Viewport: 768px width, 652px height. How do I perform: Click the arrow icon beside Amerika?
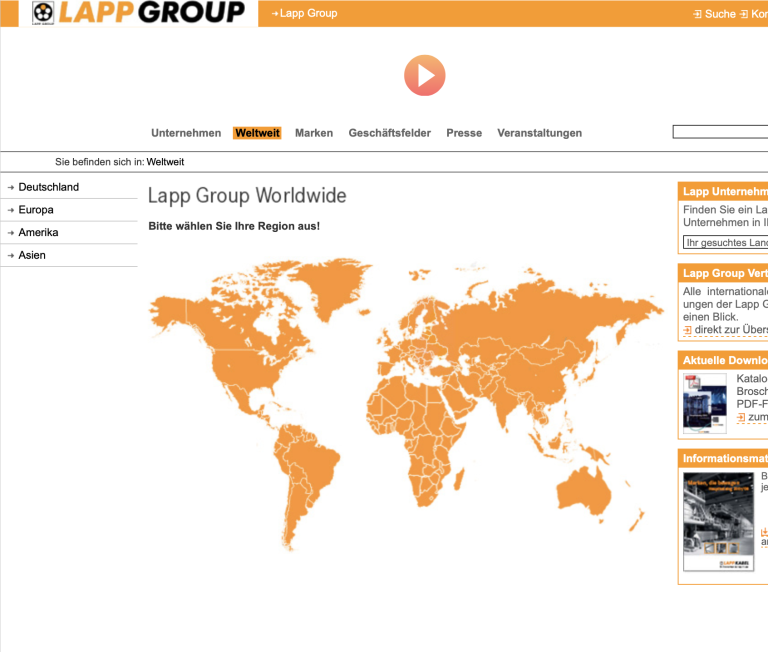coord(11,233)
